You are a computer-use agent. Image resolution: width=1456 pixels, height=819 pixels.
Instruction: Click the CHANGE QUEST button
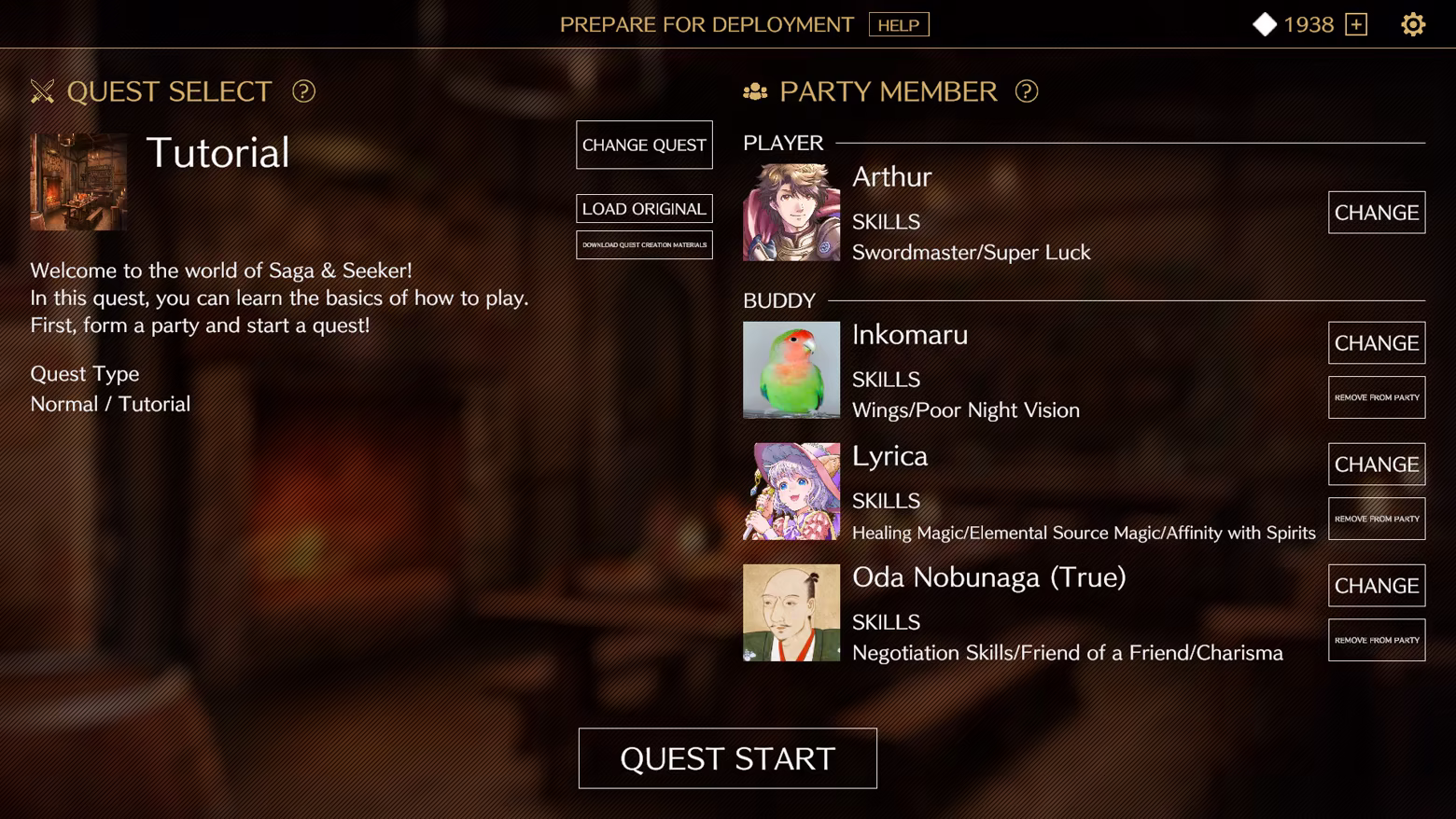[644, 145]
